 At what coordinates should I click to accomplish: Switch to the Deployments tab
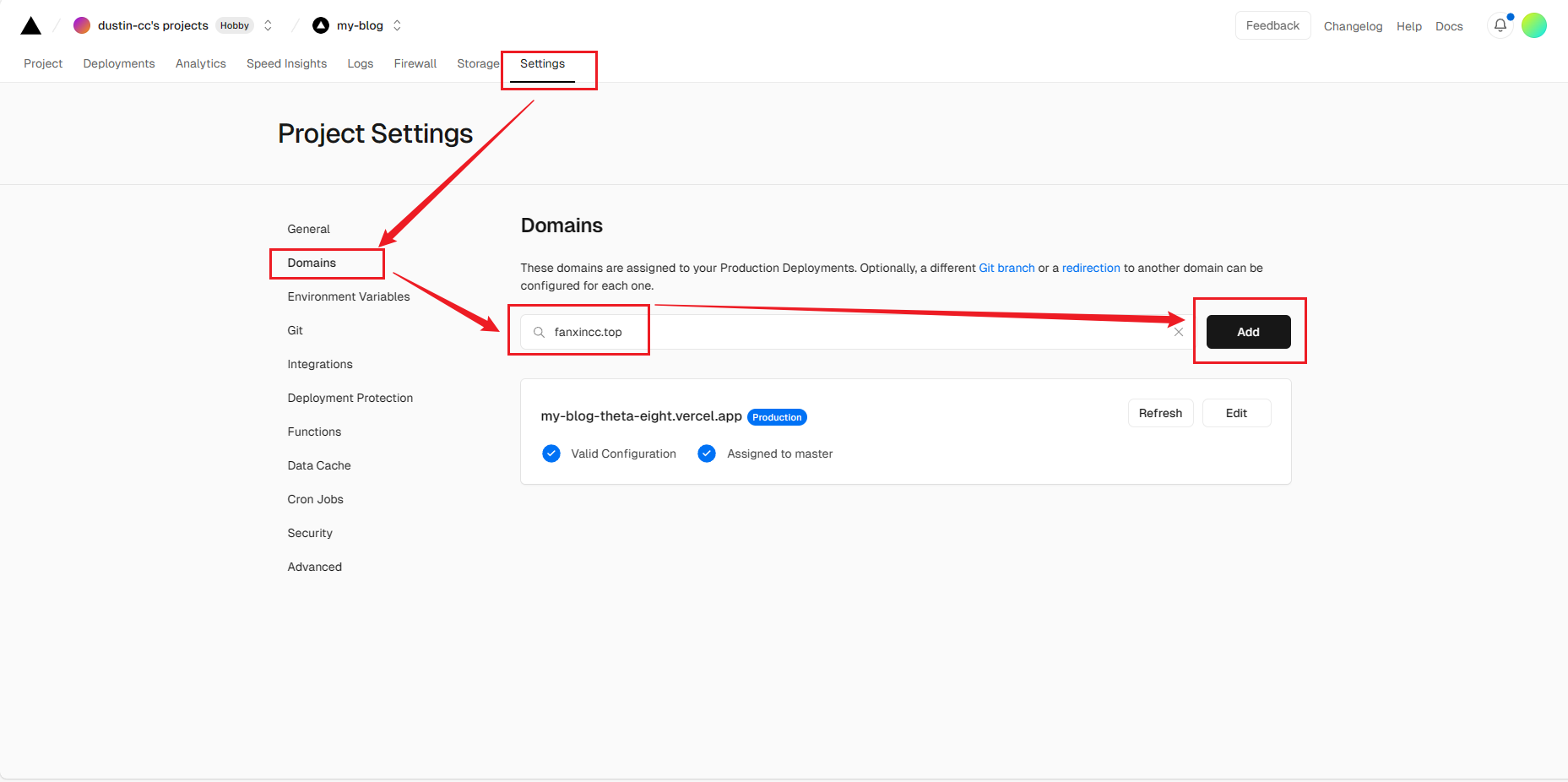(119, 63)
